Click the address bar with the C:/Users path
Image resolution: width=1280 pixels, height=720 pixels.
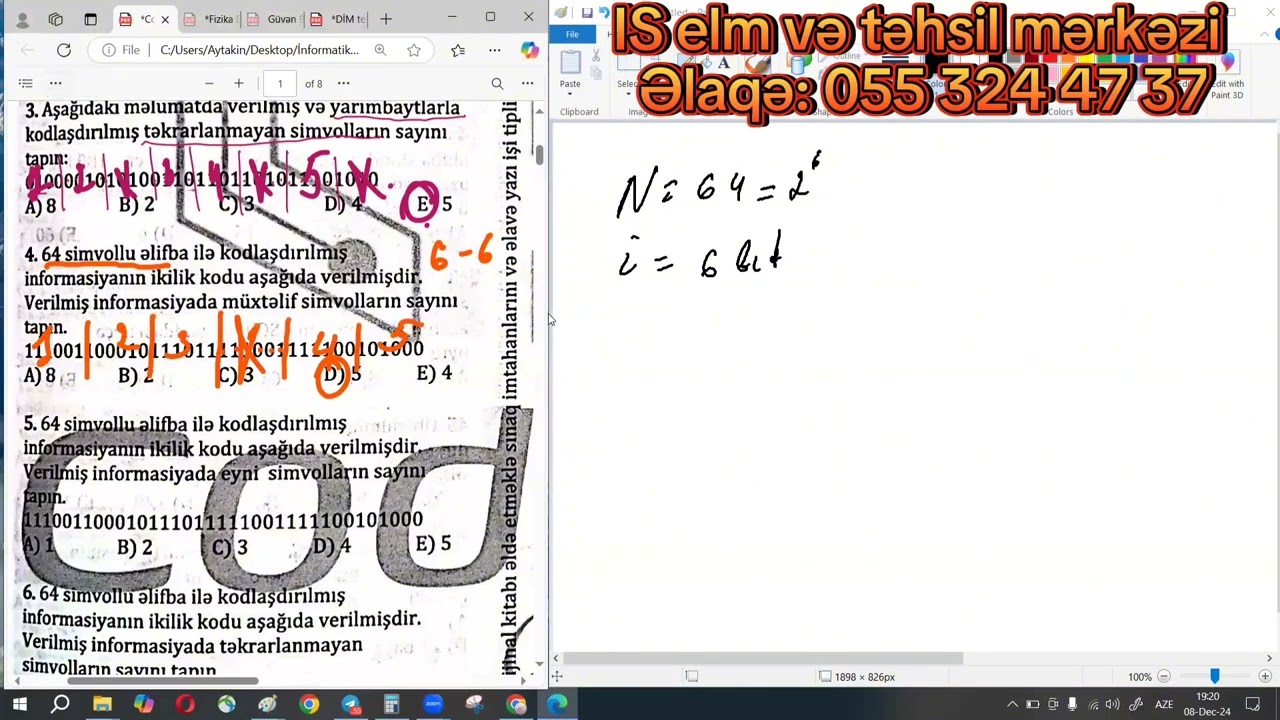click(259, 50)
